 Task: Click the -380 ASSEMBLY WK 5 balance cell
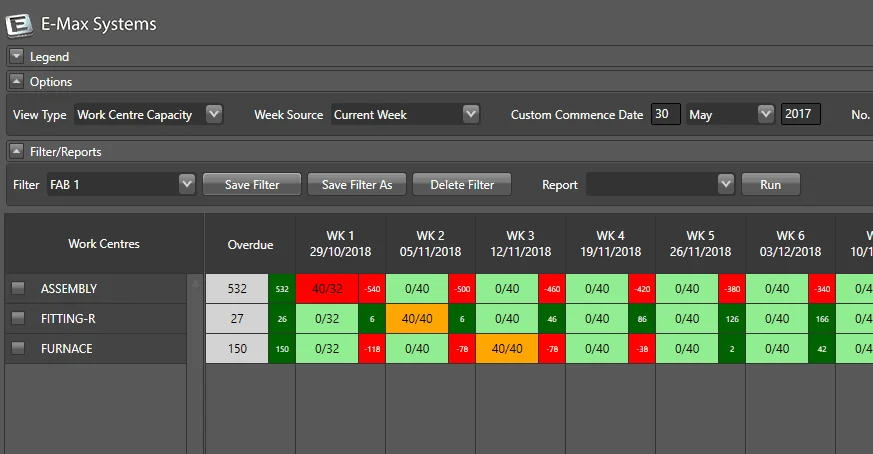click(732, 289)
